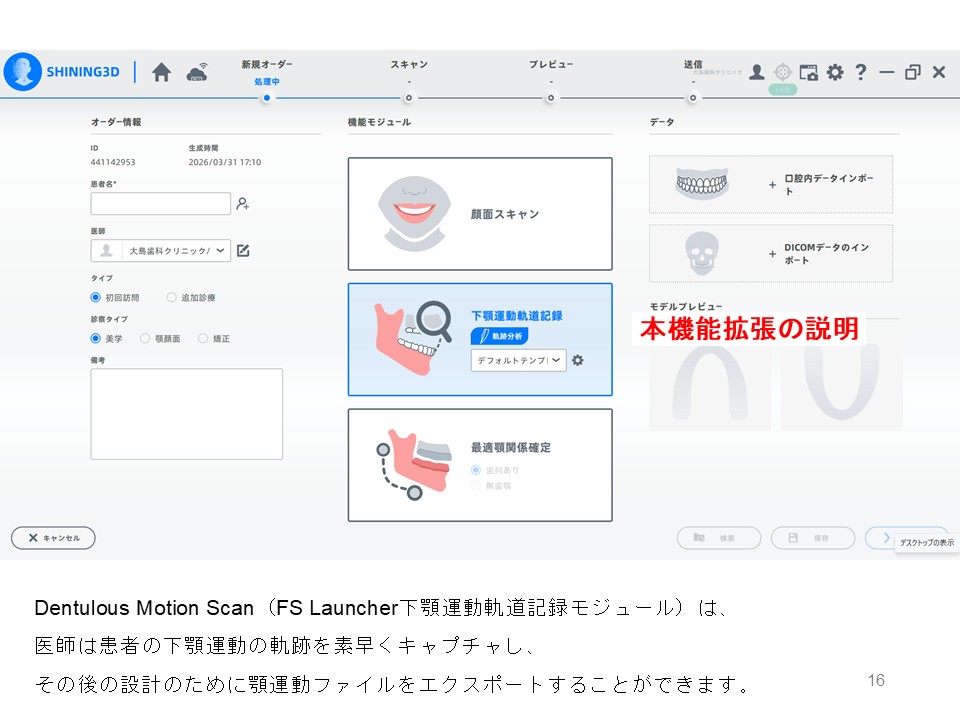Focus the 患者名 text field
The width and height of the screenshot is (960, 720).
[x=161, y=204]
